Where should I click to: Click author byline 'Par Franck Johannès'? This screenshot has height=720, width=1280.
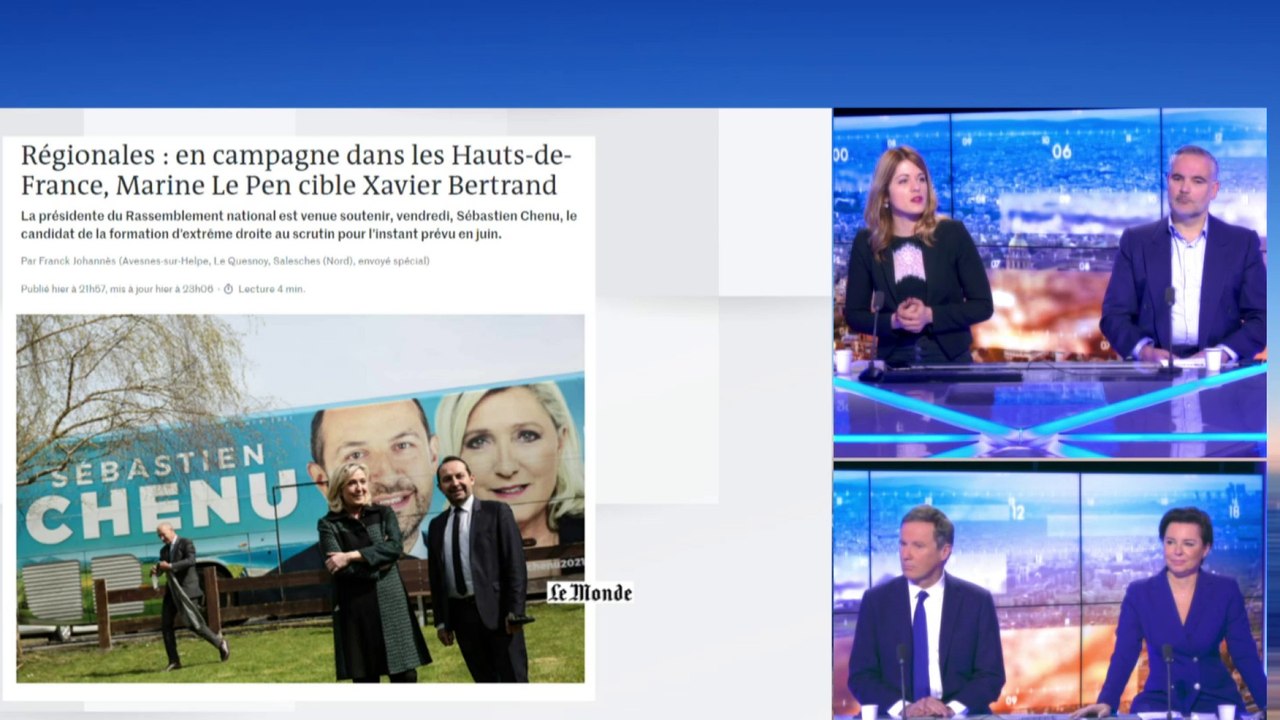[x=225, y=261]
